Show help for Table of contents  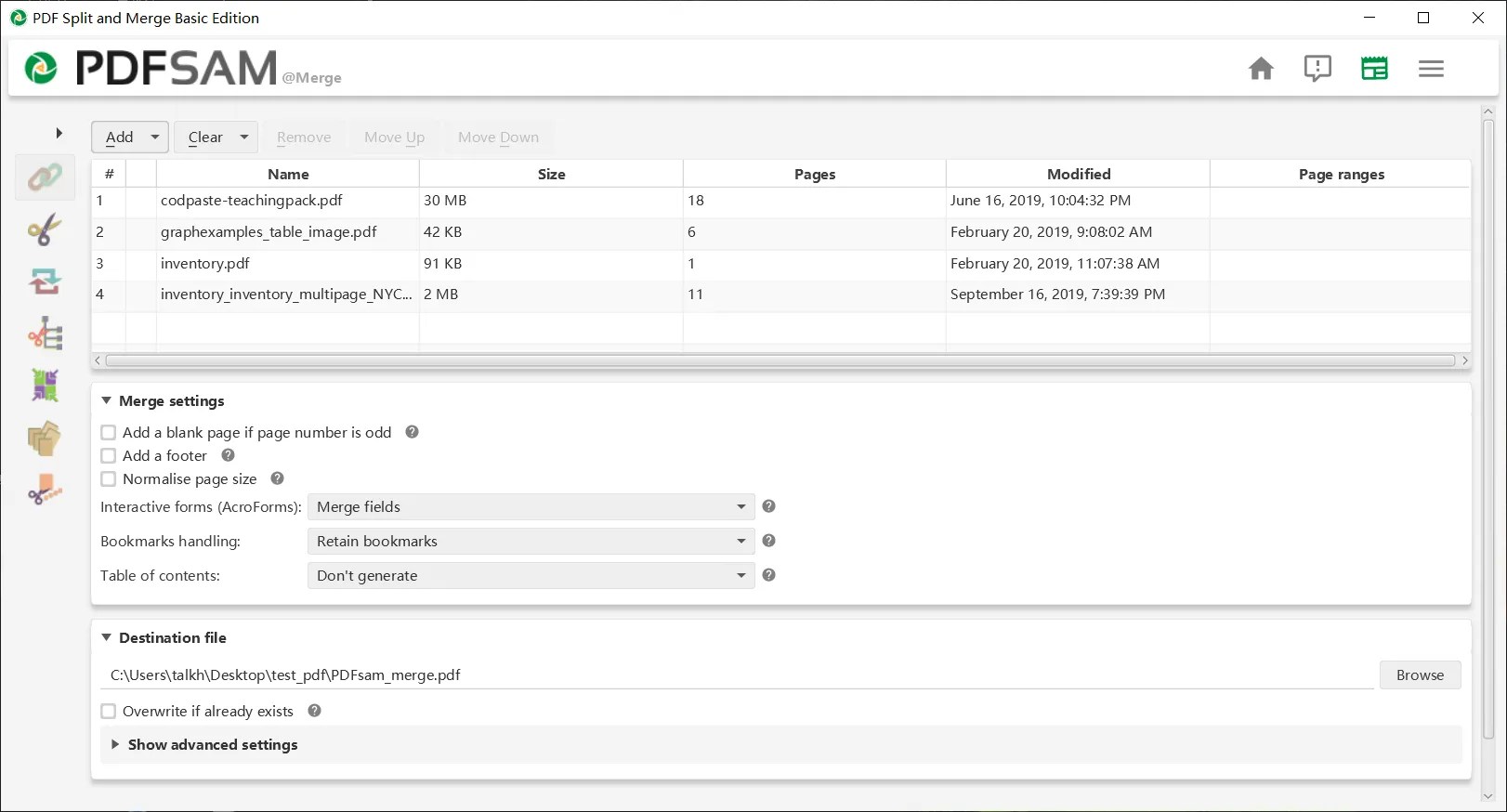click(x=768, y=575)
